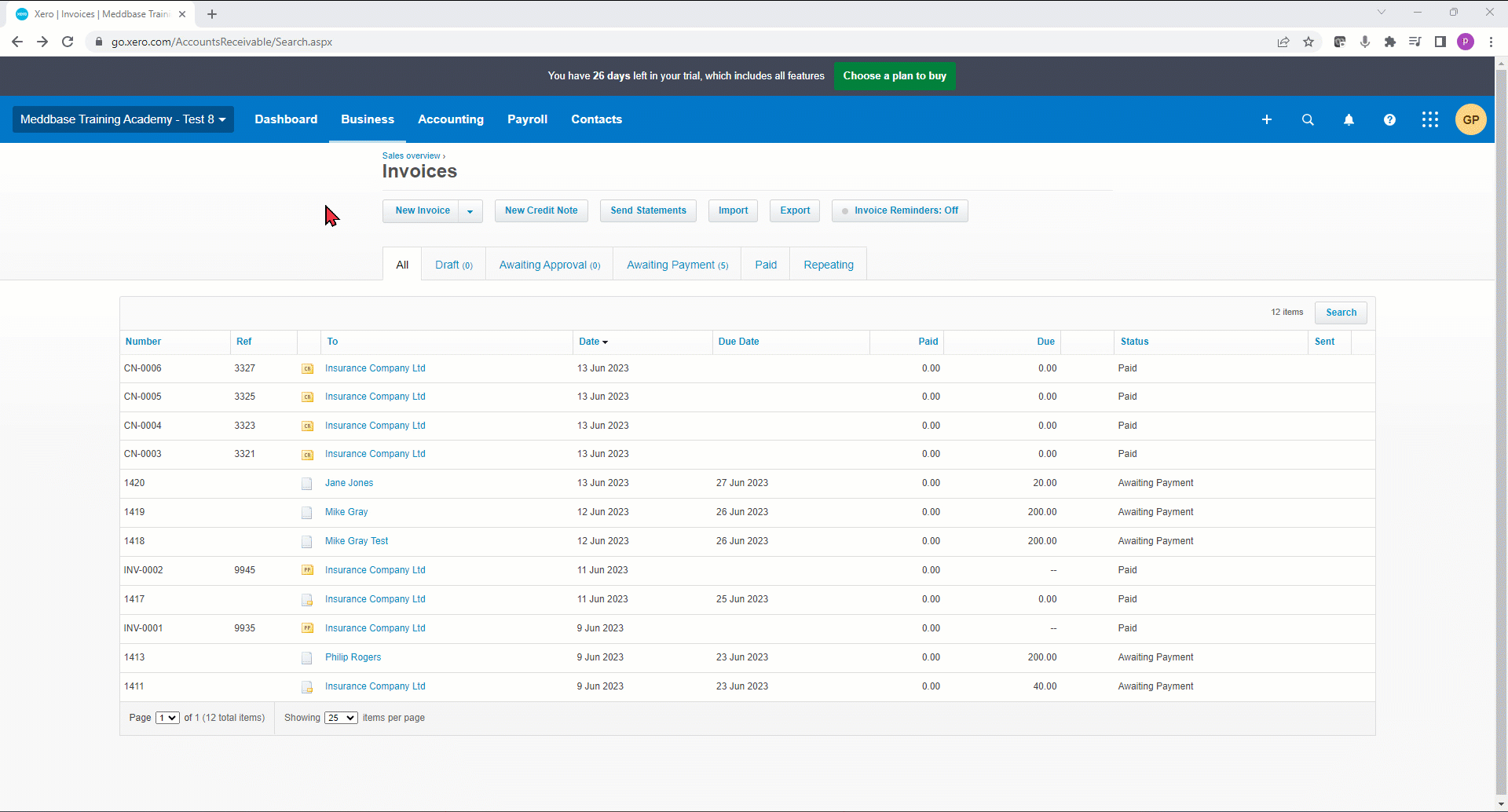Screen dimensions: 1508x812
Task: Switch to the Awaiting Payment tab
Action: pyautogui.click(x=677, y=265)
